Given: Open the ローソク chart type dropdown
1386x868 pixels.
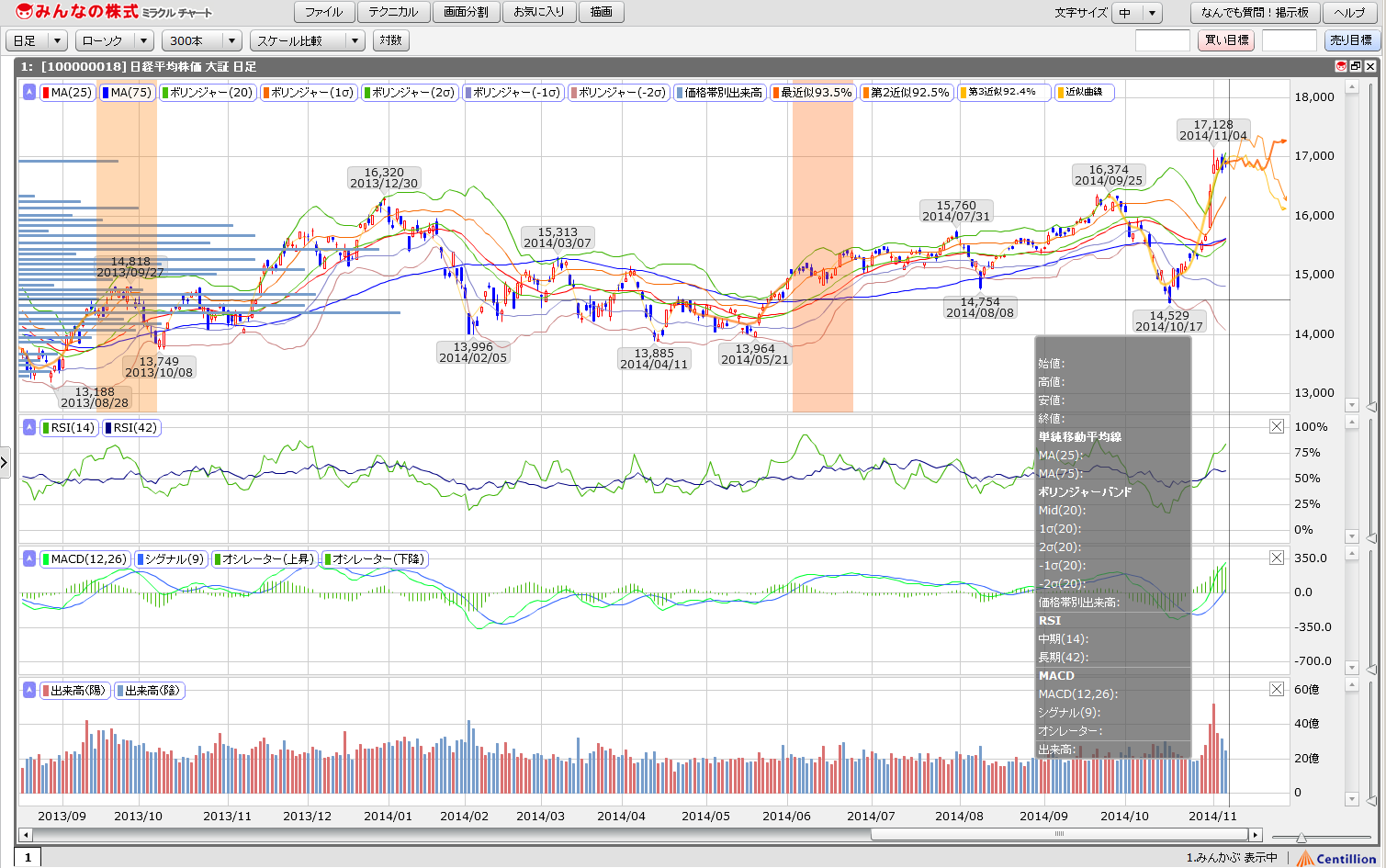Looking at the screenshot, I should (115, 40).
